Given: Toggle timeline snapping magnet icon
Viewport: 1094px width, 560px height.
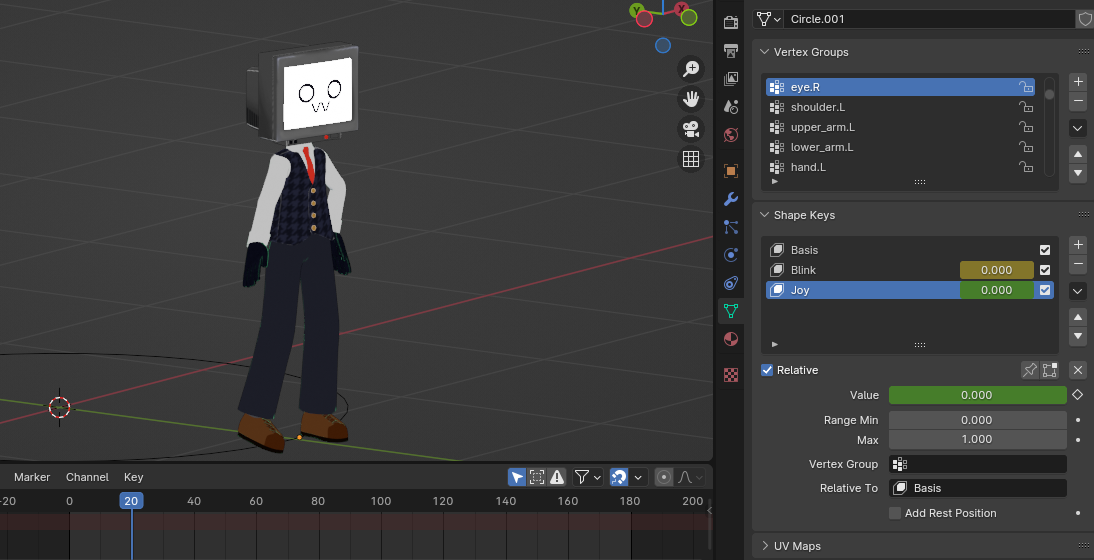Looking at the screenshot, I should 618,477.
